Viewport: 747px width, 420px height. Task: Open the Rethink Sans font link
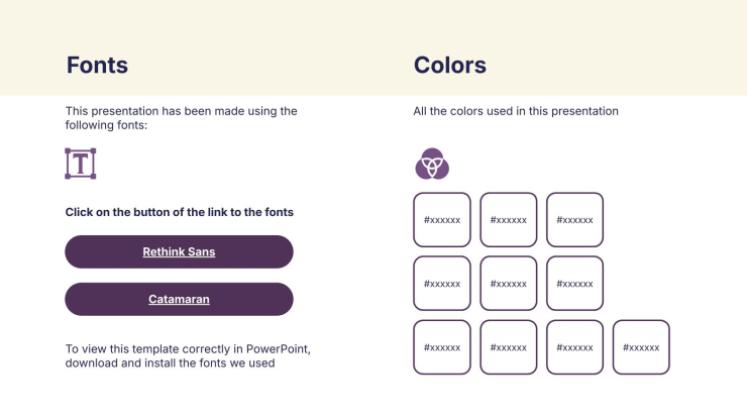179,252
